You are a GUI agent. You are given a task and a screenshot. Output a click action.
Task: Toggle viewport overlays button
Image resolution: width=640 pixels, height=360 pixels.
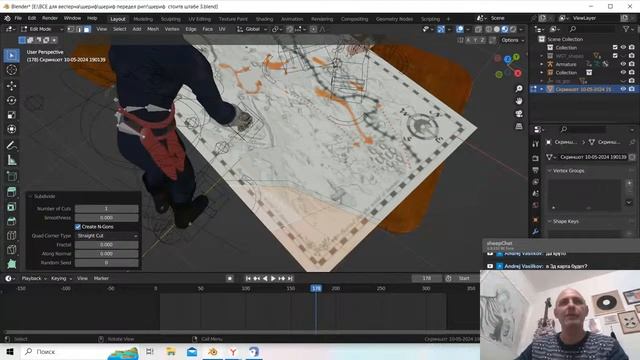[460, 29]
